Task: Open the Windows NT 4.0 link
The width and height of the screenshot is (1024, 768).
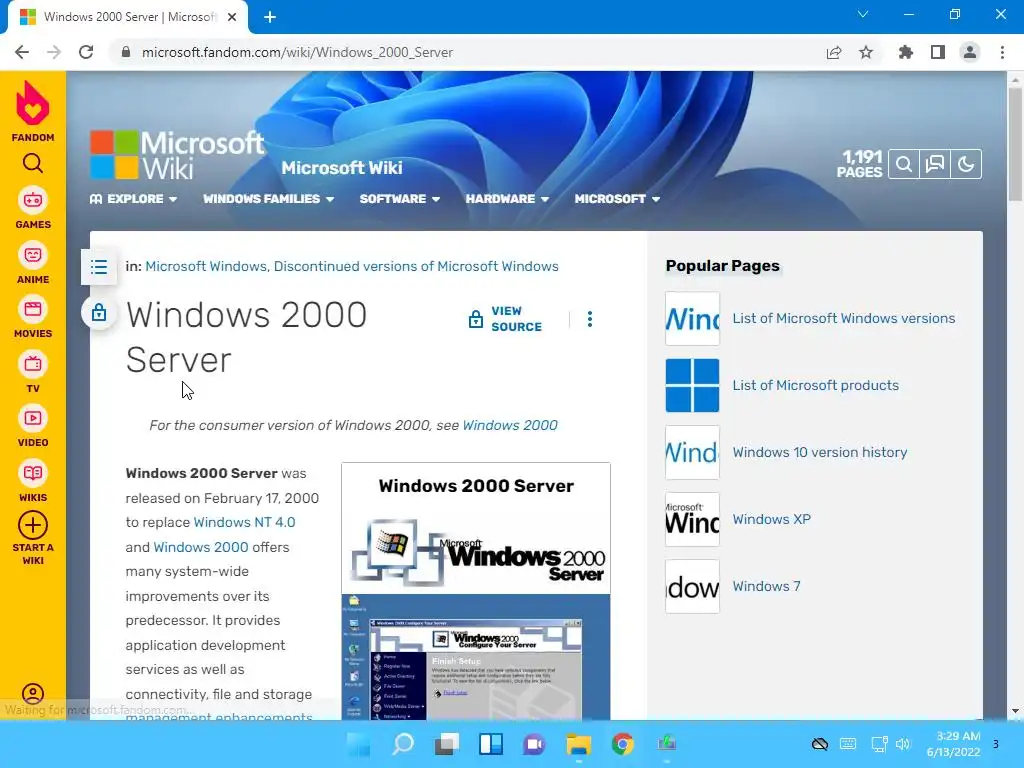Action: click(244, 522)
